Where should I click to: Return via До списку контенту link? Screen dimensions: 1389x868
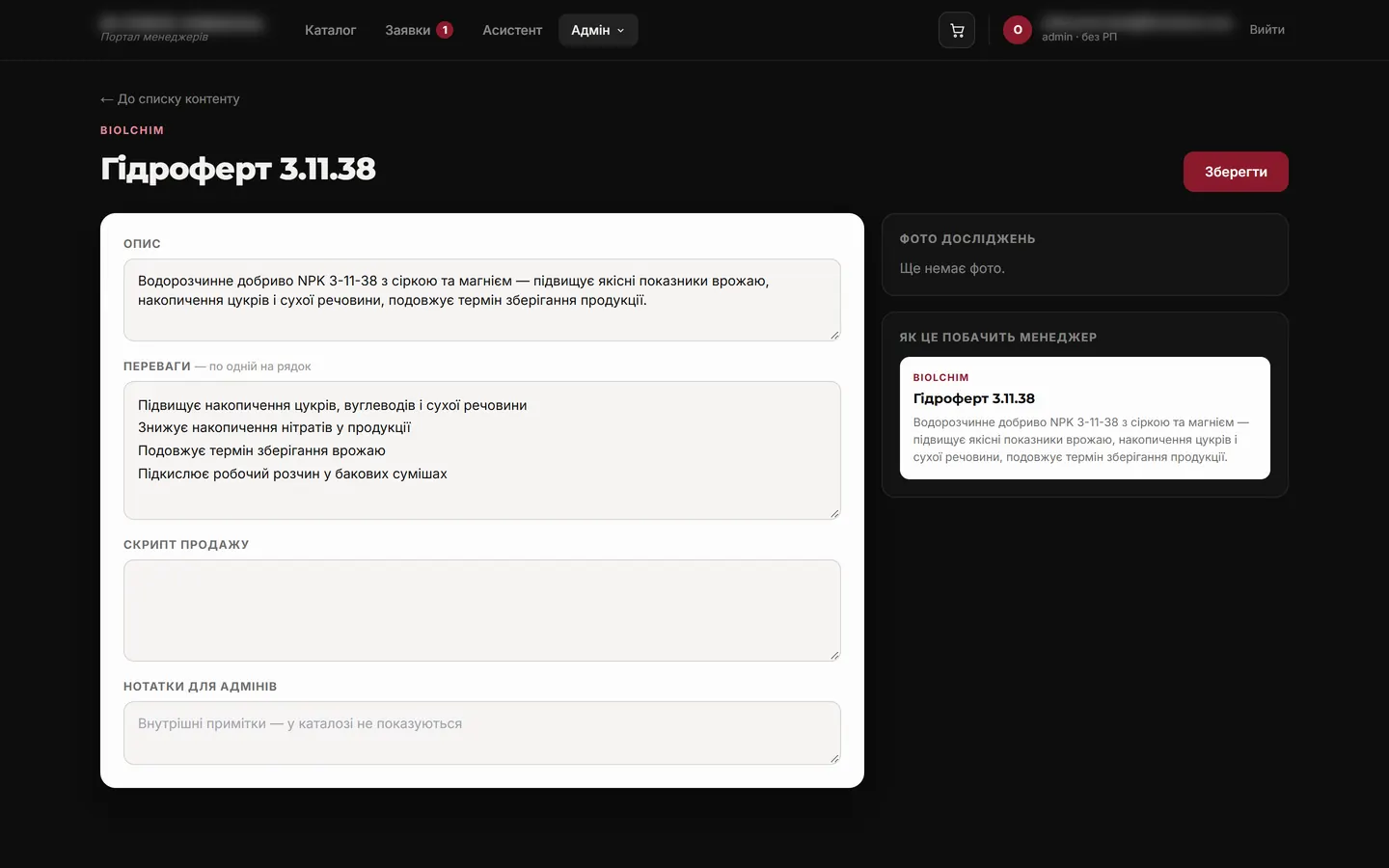coord(170,98)
